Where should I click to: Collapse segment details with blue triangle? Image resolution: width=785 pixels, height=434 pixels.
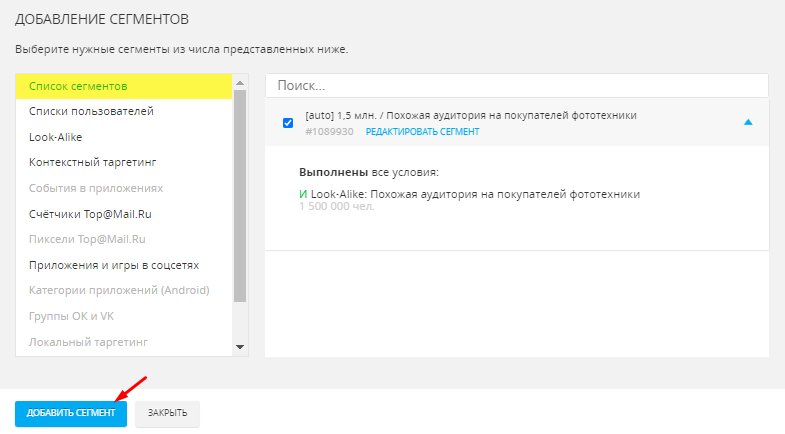click(748, 122)
